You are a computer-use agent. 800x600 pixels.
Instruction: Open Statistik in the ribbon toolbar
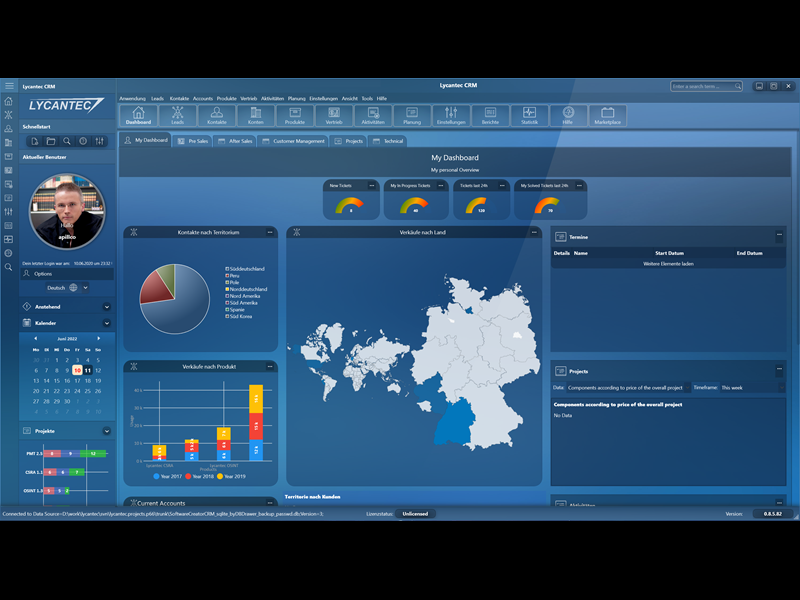point(530,116)
